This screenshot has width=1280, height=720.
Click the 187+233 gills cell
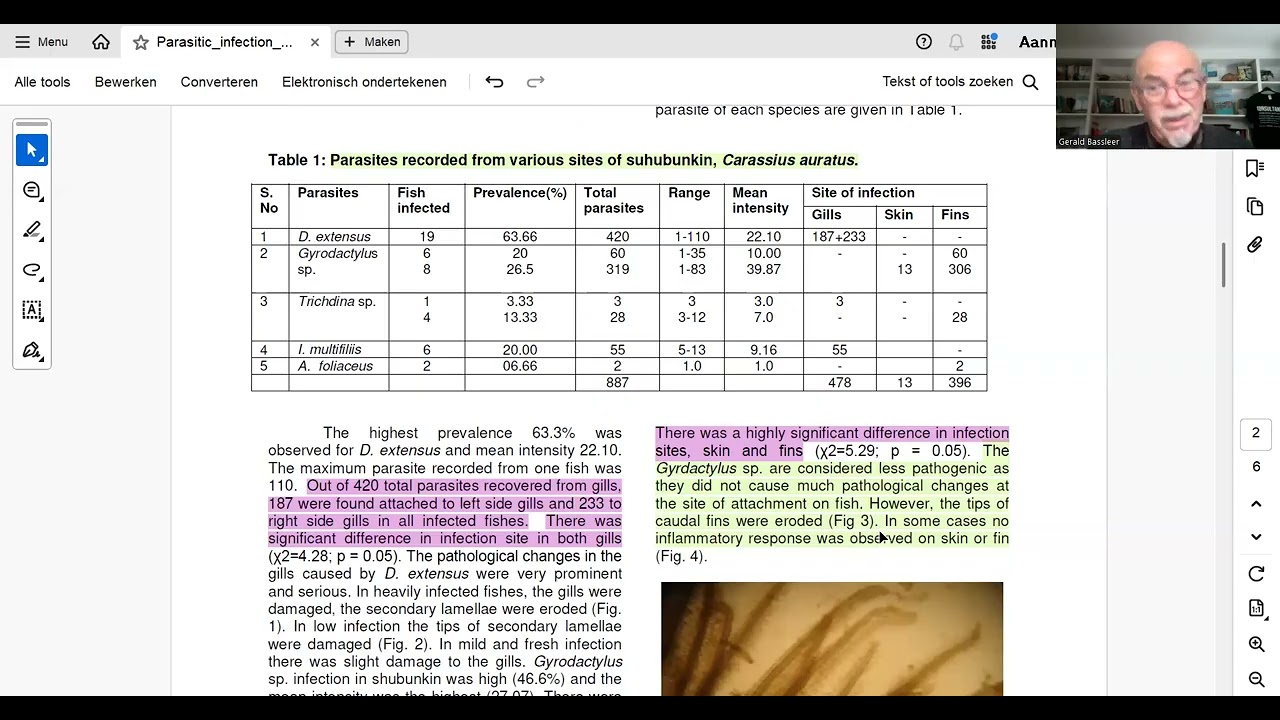pos(839,237)
